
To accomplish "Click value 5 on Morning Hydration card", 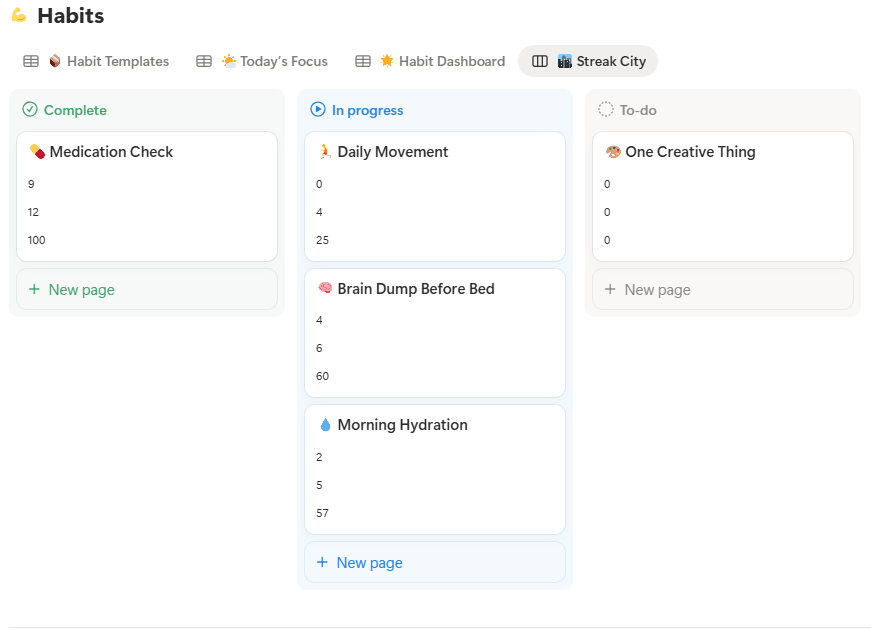I will click(x=319, y=485).
